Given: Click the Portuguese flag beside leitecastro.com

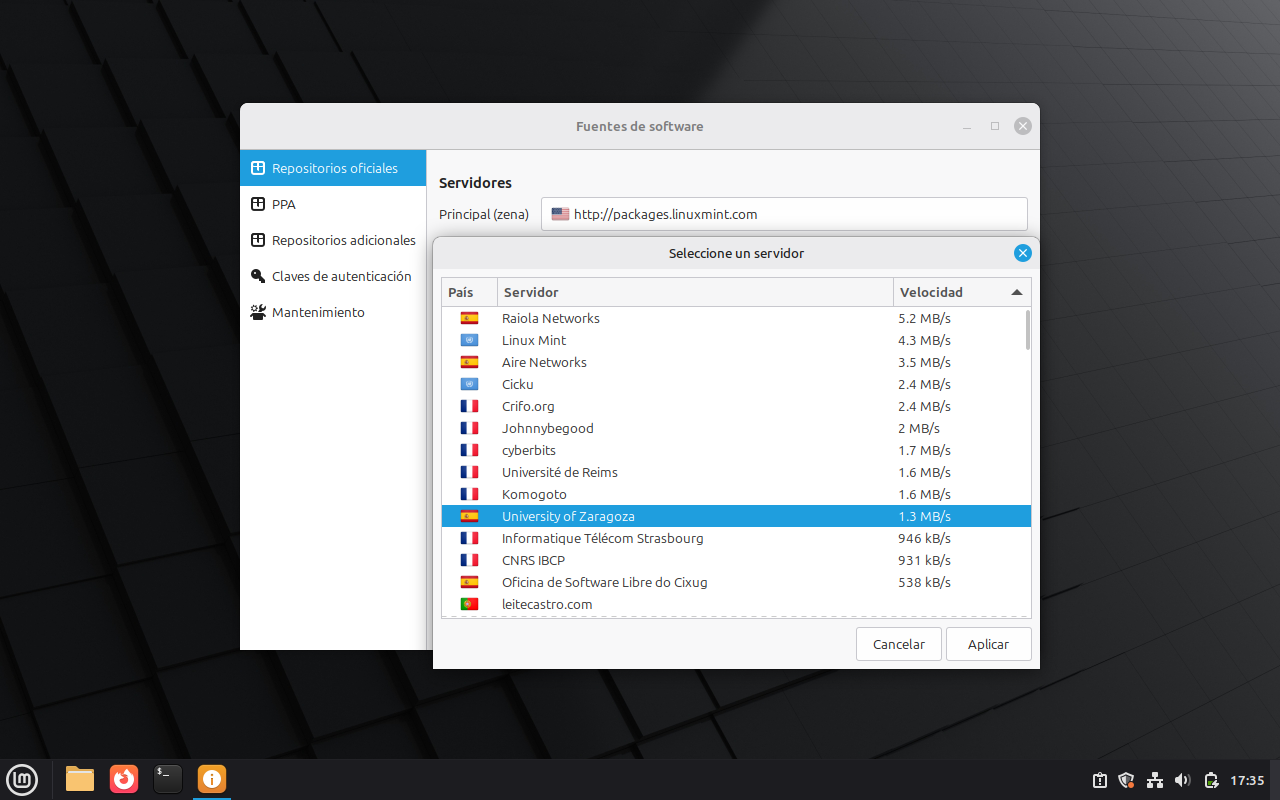Looking at the screenshot, I should coord(469,604).
